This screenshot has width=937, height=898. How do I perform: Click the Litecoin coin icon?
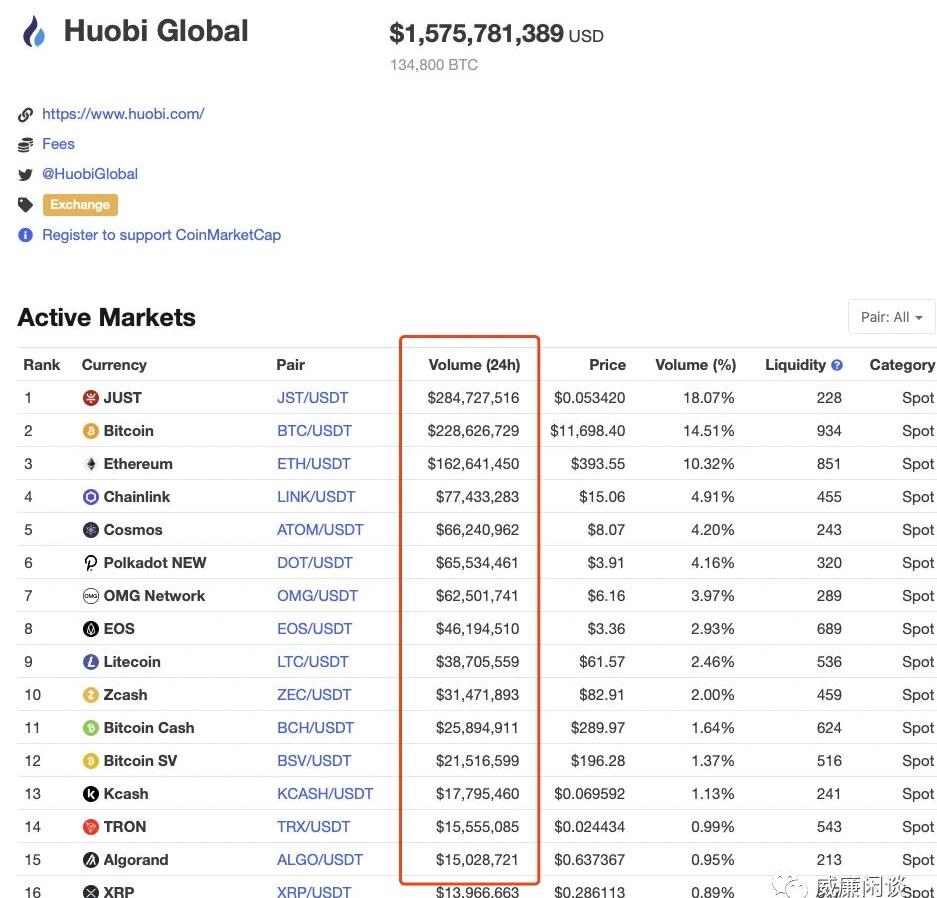91,662
